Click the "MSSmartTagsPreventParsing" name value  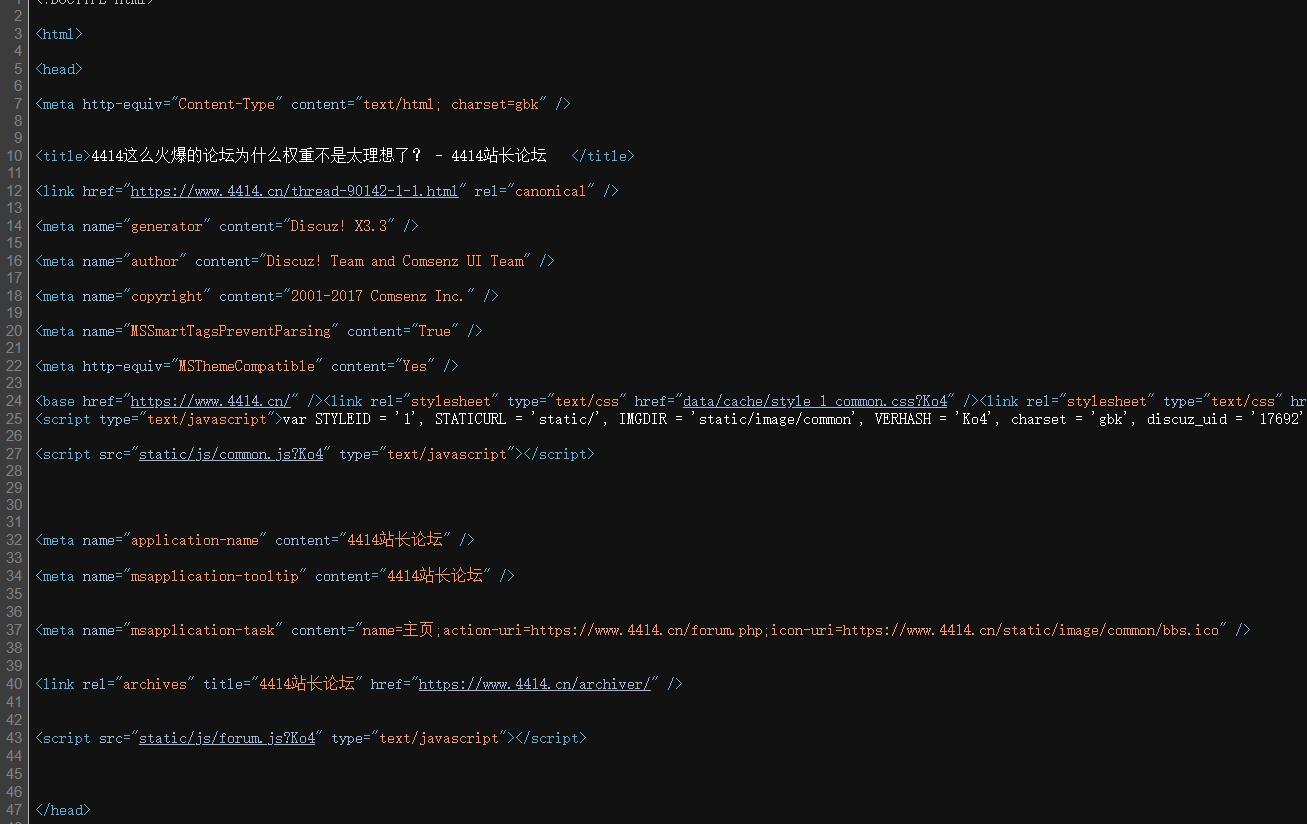point(230,331)
